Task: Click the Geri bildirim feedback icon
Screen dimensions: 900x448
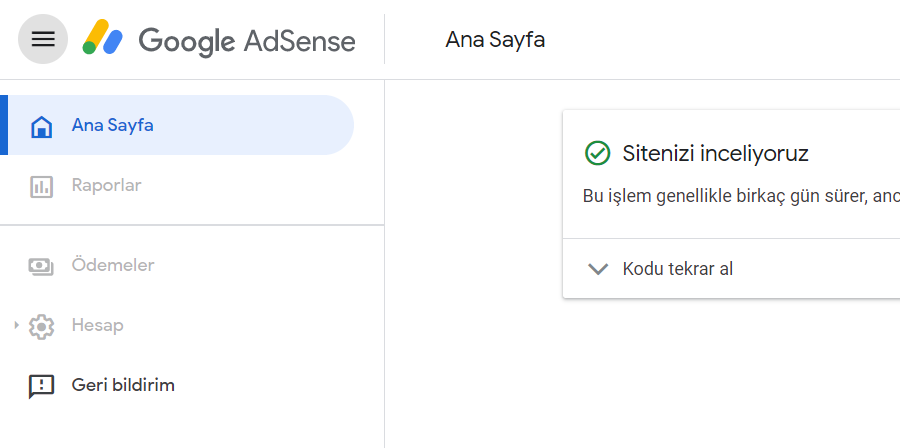Action: [41, 386]
